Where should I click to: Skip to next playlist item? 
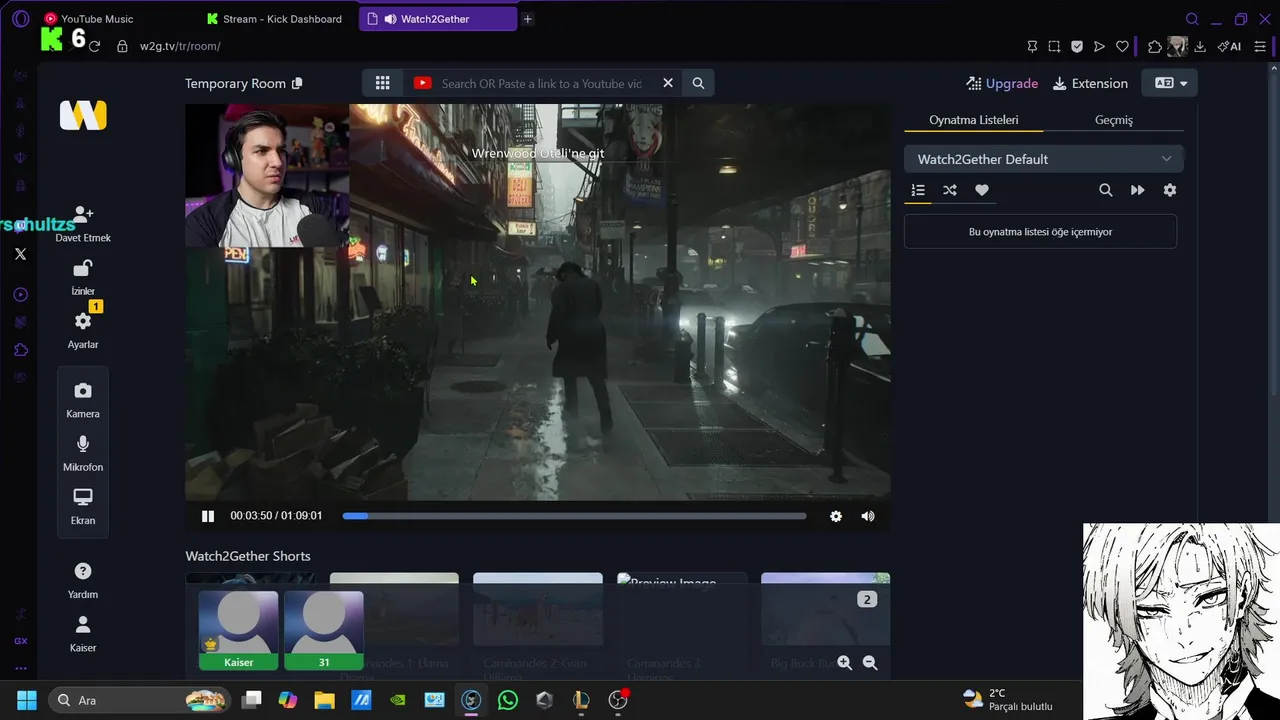1137,190
